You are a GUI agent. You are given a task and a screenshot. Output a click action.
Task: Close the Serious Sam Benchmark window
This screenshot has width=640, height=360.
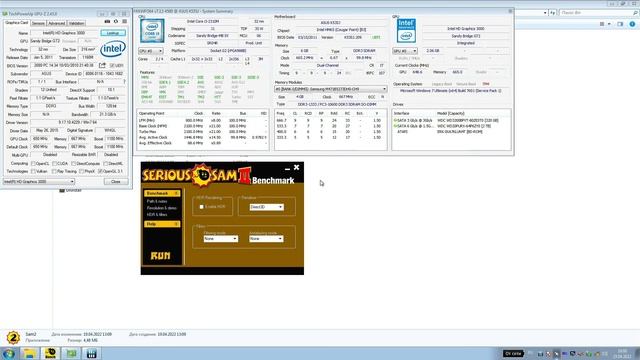297,167
